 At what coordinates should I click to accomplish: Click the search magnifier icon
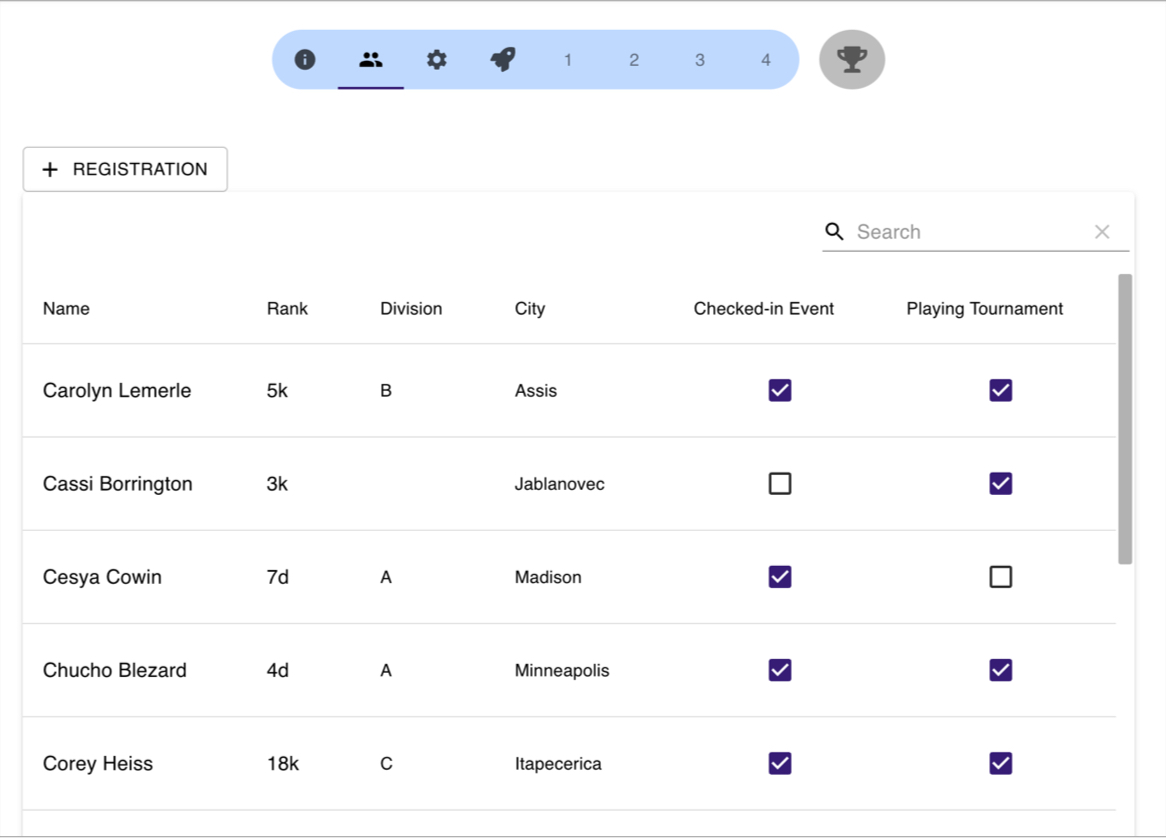tap(834, 232)
